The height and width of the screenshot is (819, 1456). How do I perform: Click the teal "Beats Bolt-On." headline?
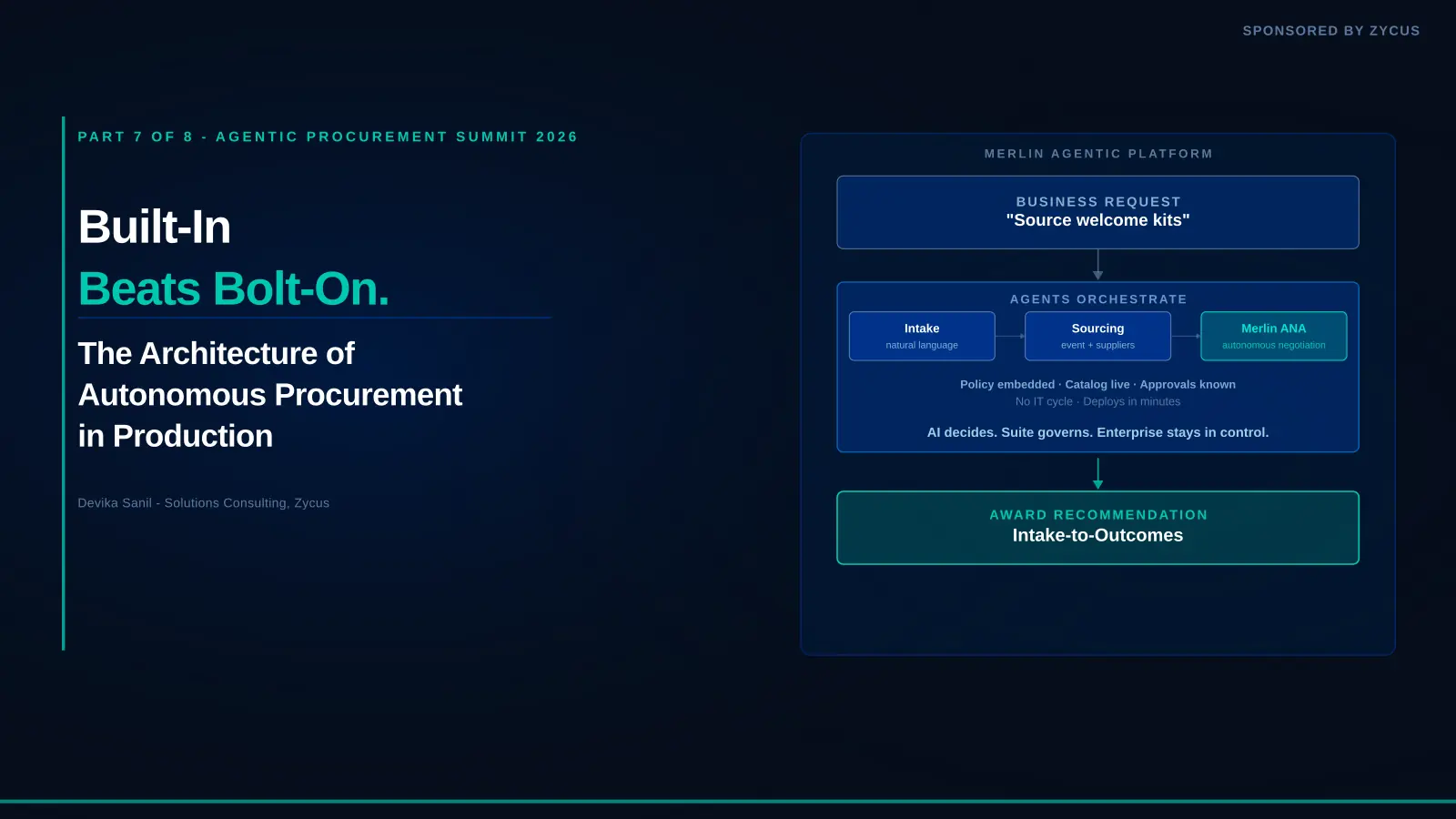click(234, 288)
